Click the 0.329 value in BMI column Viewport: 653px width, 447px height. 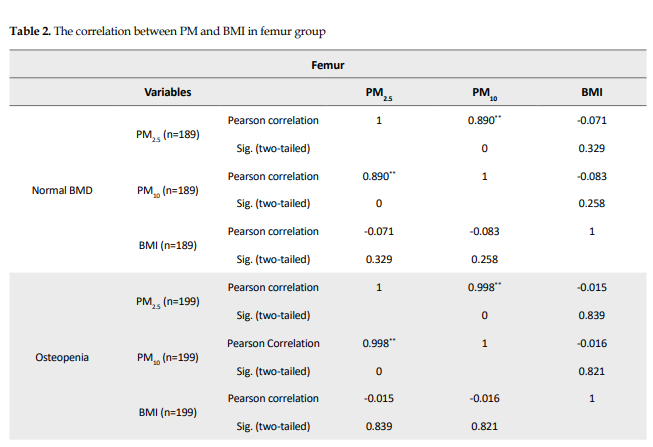(591, 149)
